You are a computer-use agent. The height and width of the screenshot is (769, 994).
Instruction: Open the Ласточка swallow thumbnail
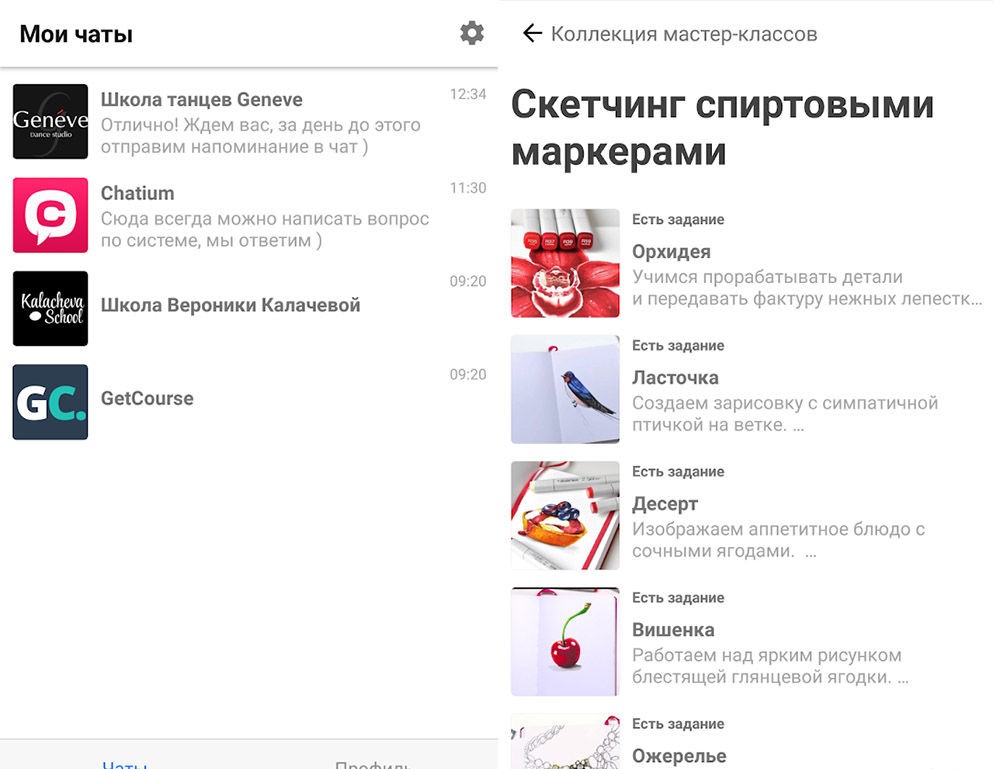[565, 389]
